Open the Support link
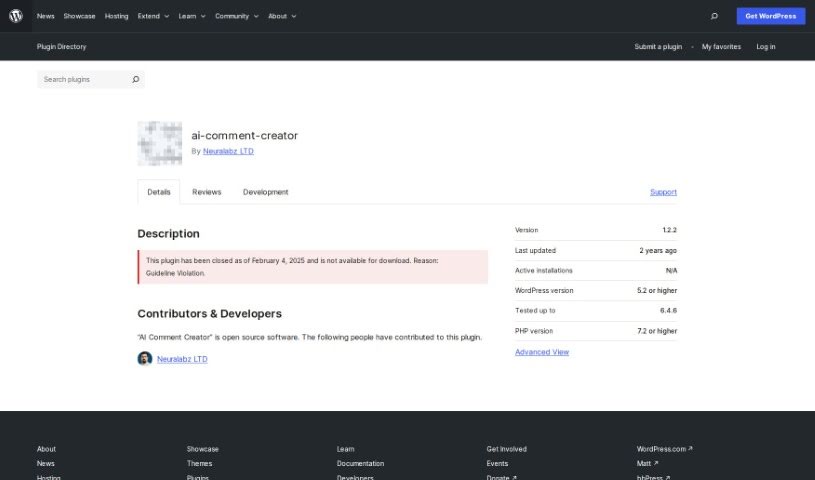 click(x=663, y=192)
